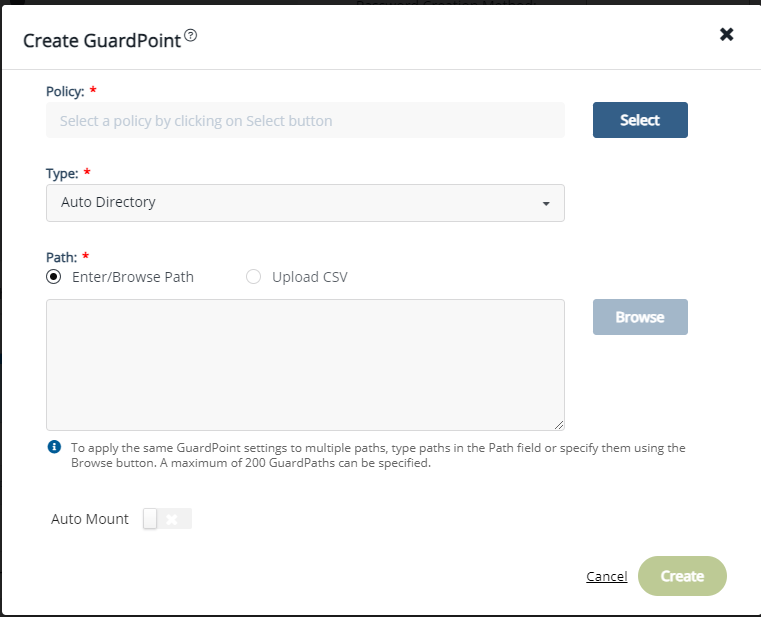Screen dimensions: 761x617
Task: Open the Auto Directory type combo box
Action: pos(305,203)
